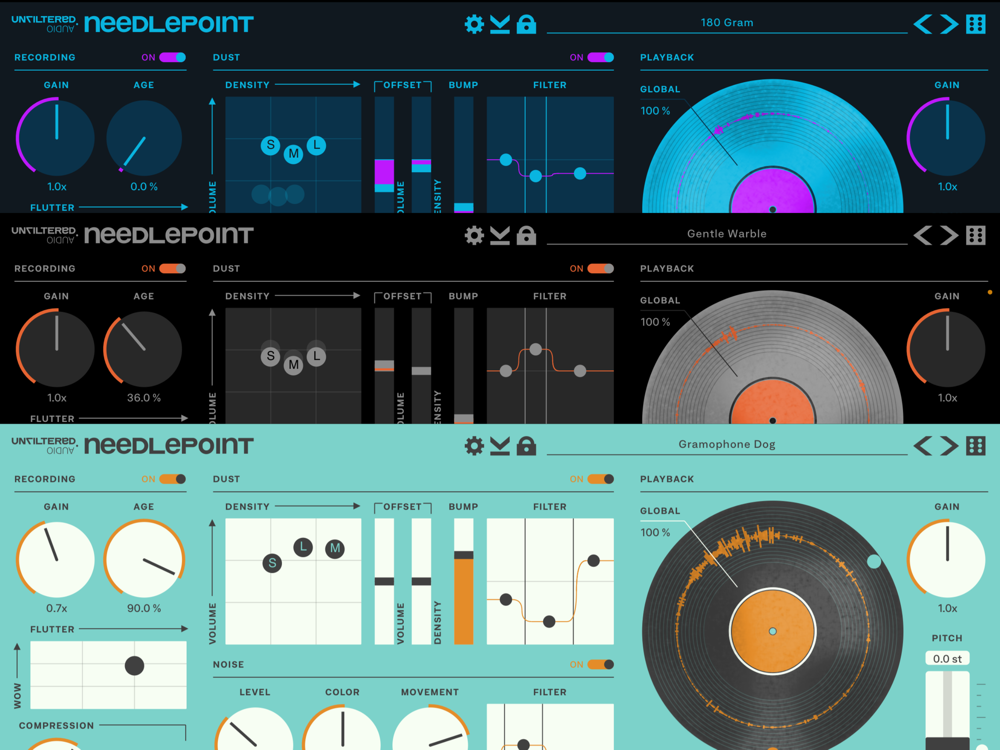Toggle Dust ON switch in Gentle Warble panel

point(600,268)
